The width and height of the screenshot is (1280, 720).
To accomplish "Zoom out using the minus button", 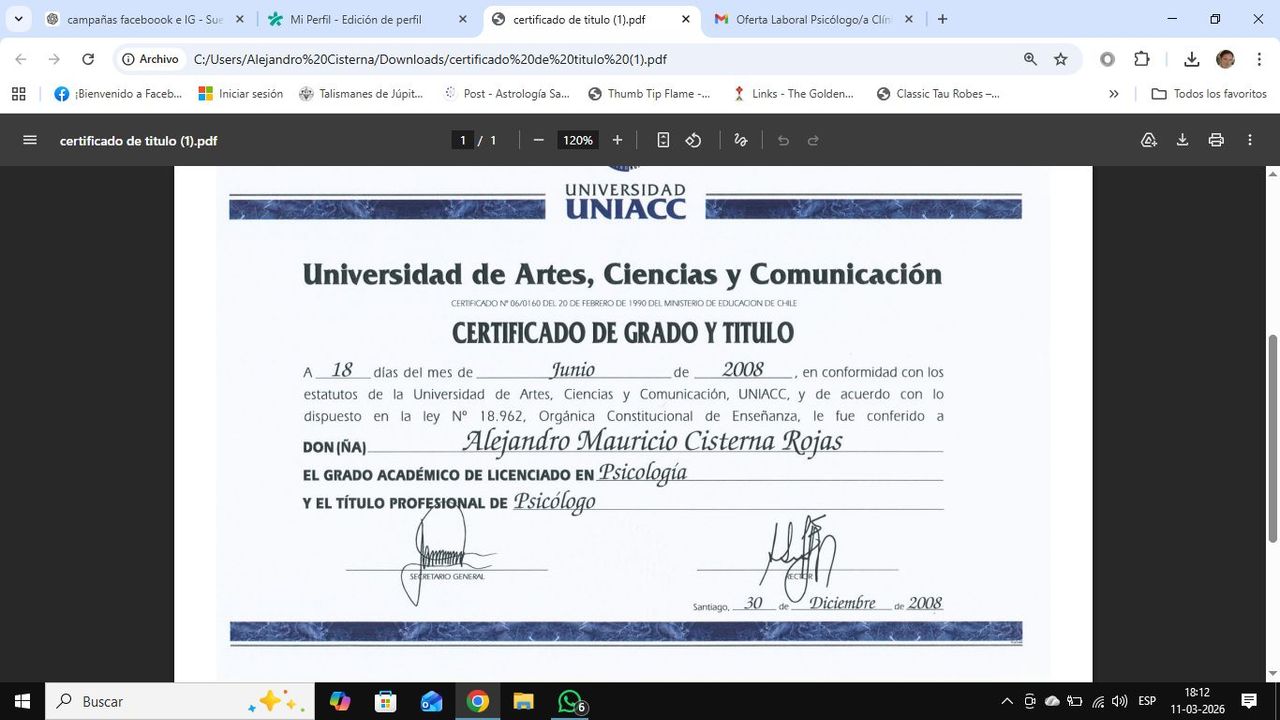I will coord(538,140).
